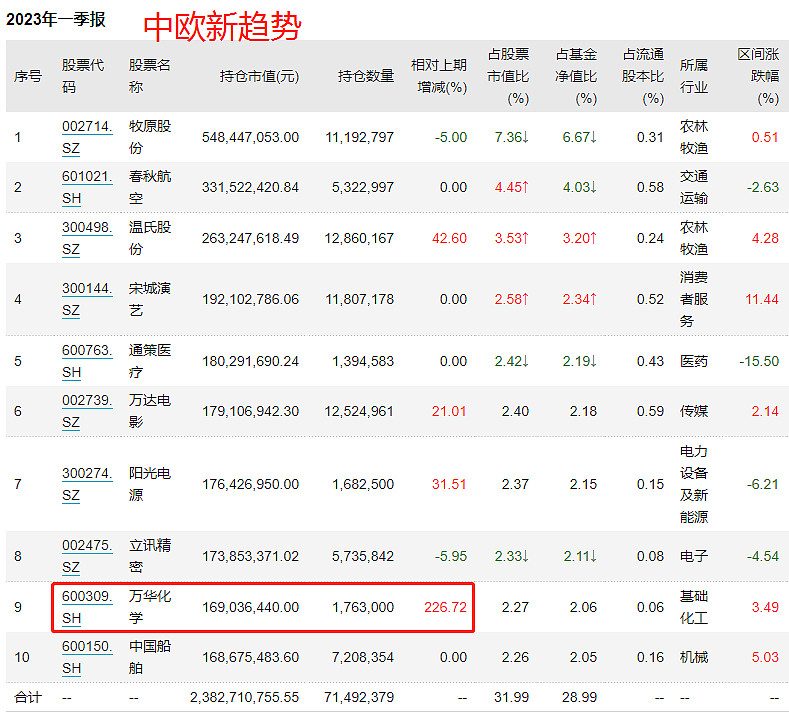789x717 pixels.
Task: Click change value 226.72
Action: (x=446, y=607)
